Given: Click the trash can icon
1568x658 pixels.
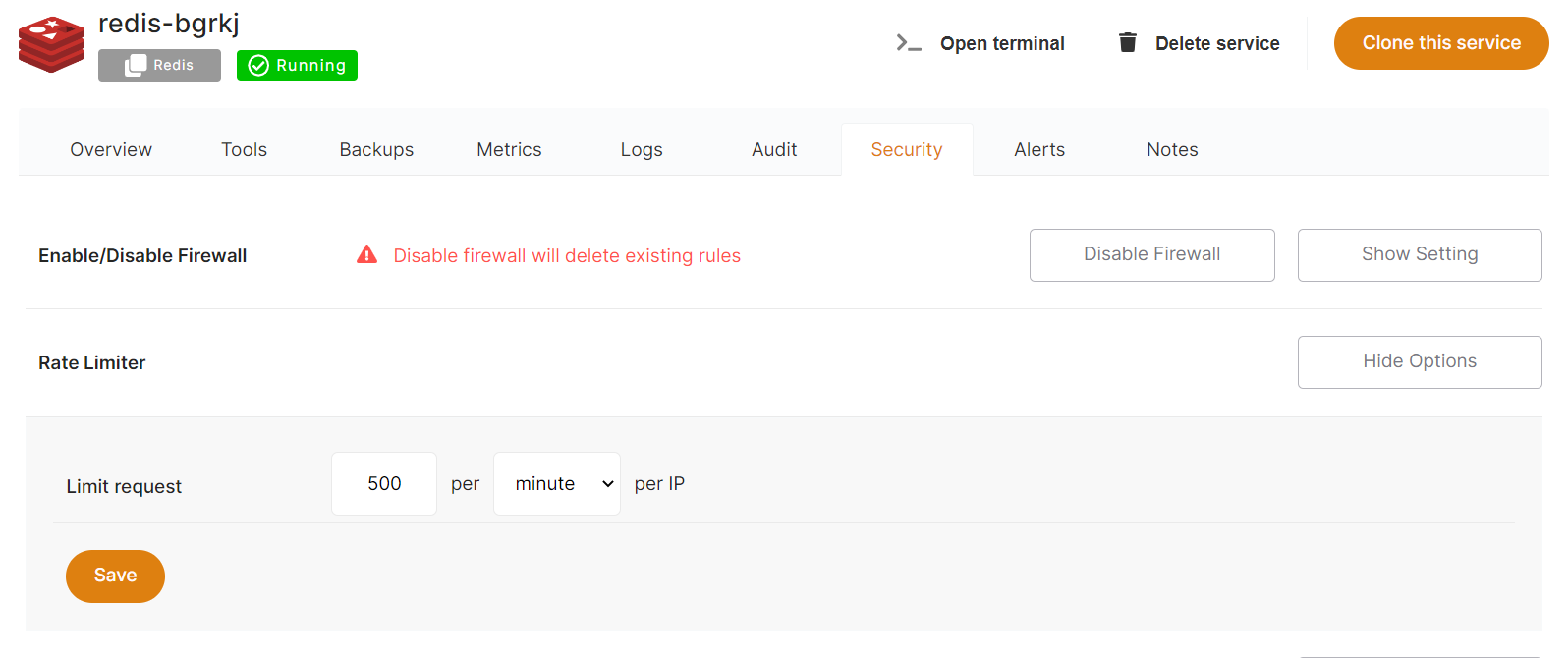Looking at the screenshot, I should coord(1128,43).
